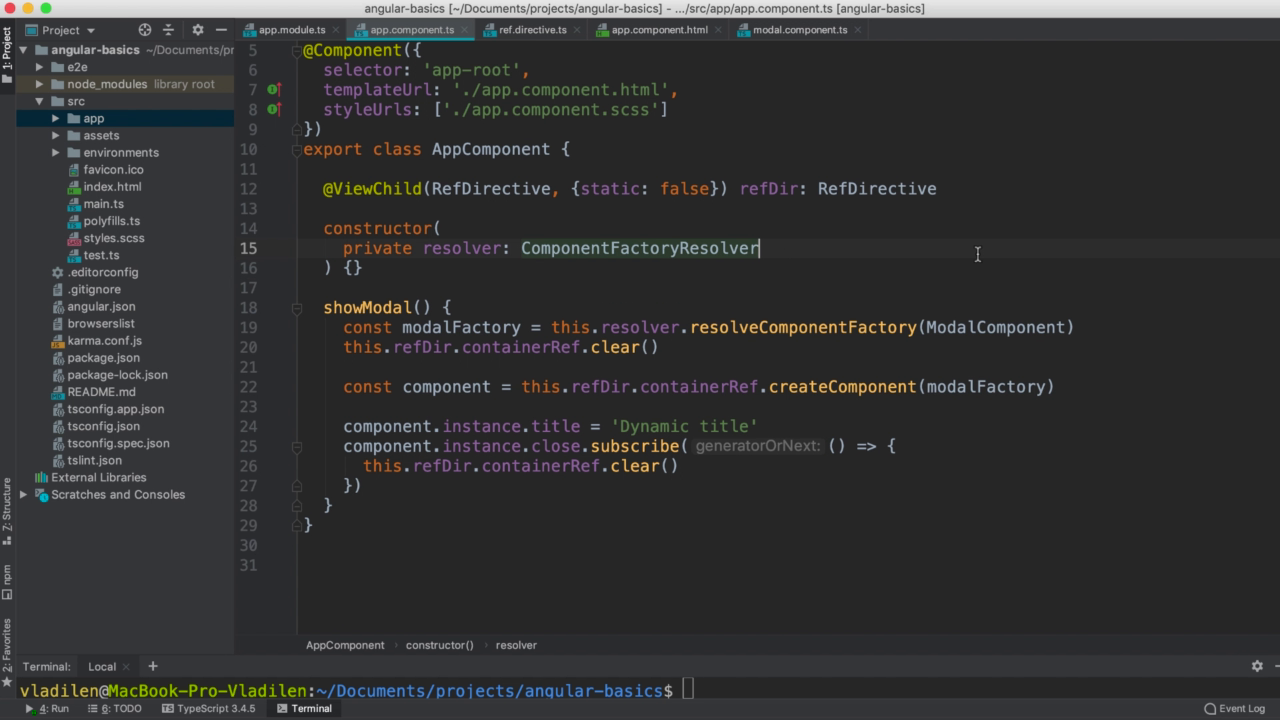Click the Terminal button in the bottom bar
Screen dimensions: 1280x720
[304, 709]
